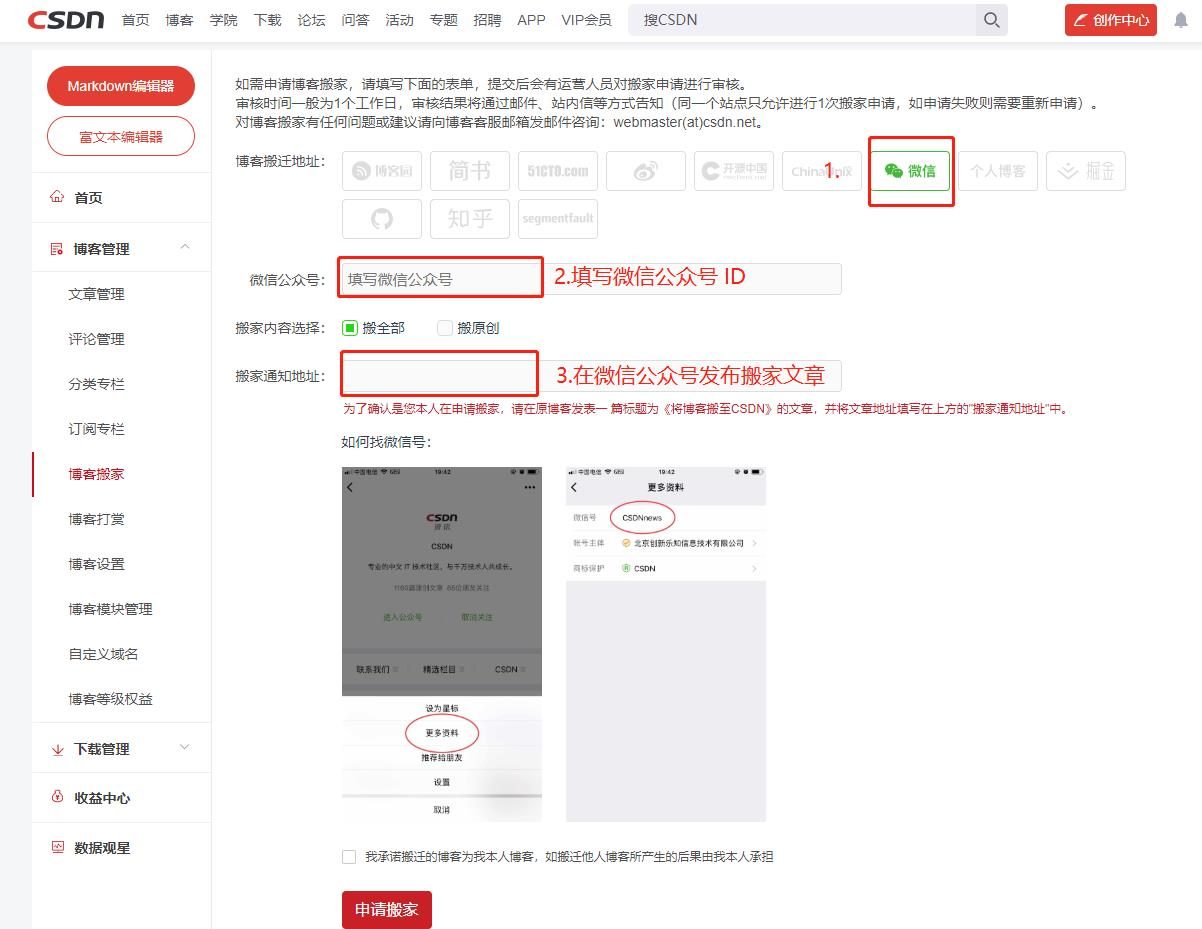
Task: Click the 创作中心 button
Action: pos(1111,20)
